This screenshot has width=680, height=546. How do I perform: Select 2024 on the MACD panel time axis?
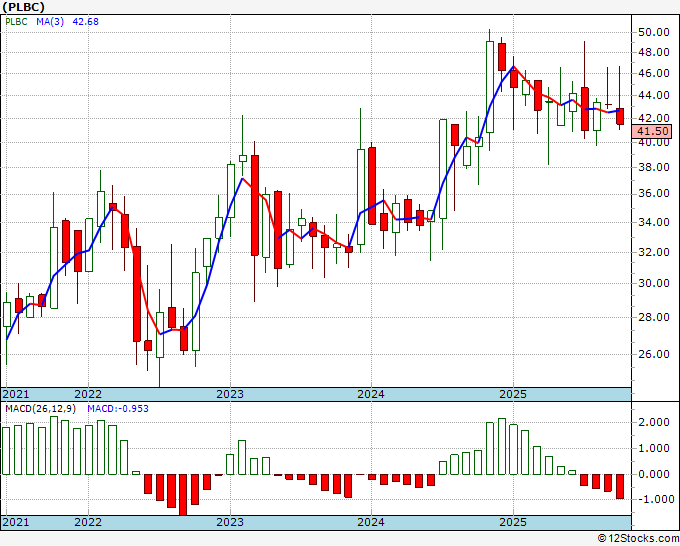tap(371, 522)
